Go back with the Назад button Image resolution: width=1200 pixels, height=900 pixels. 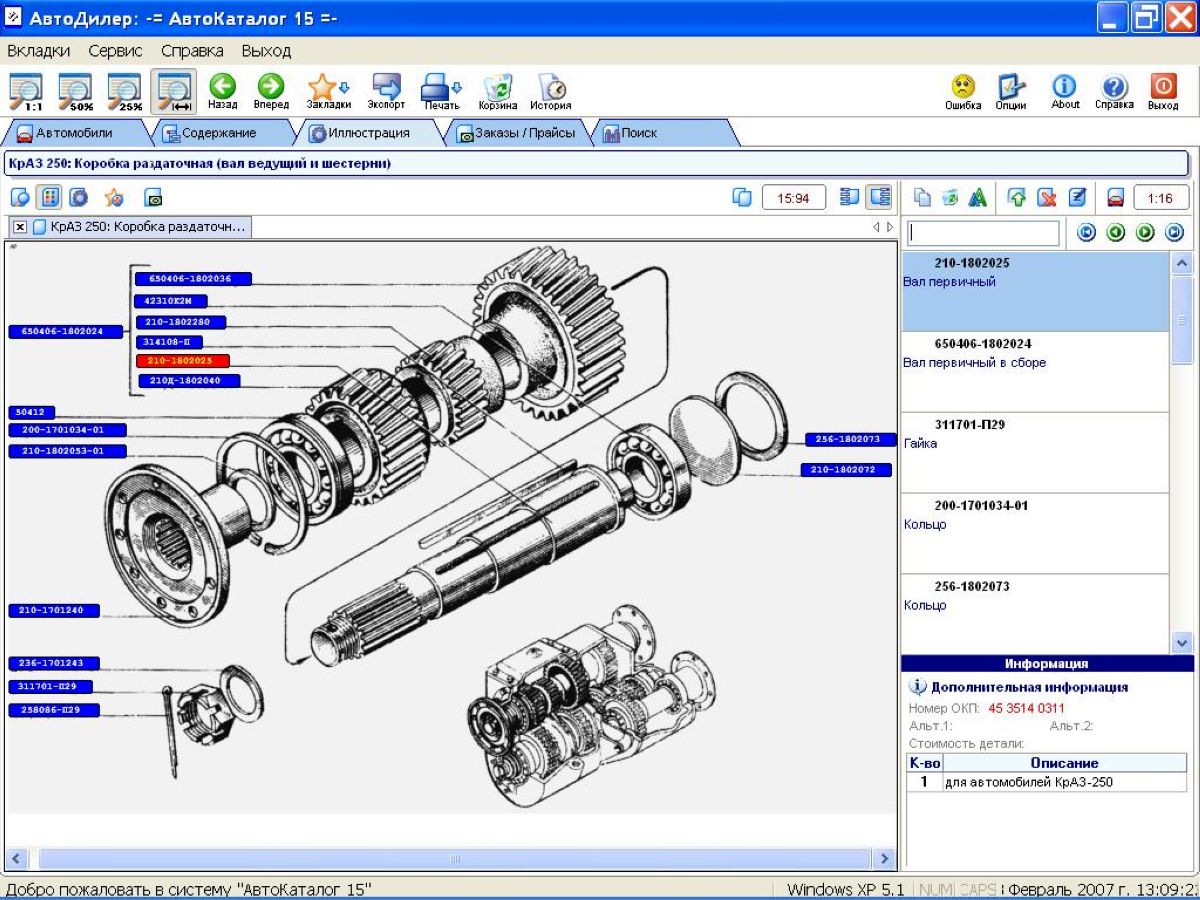(223, 92)
